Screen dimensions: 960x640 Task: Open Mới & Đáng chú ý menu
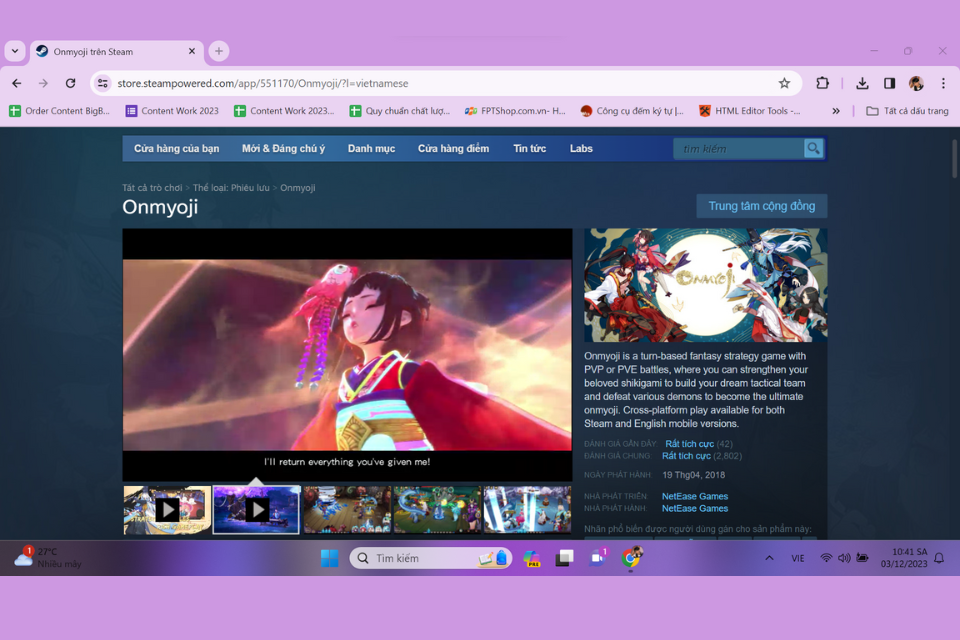point(283,149)
